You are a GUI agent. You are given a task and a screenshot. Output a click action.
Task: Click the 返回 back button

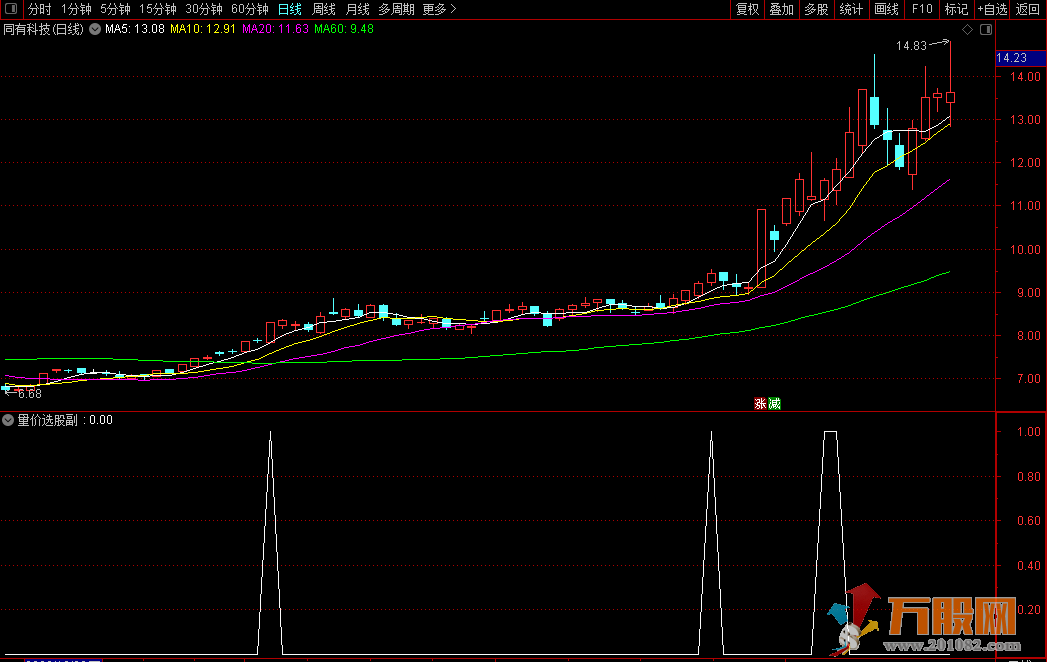1028,9
